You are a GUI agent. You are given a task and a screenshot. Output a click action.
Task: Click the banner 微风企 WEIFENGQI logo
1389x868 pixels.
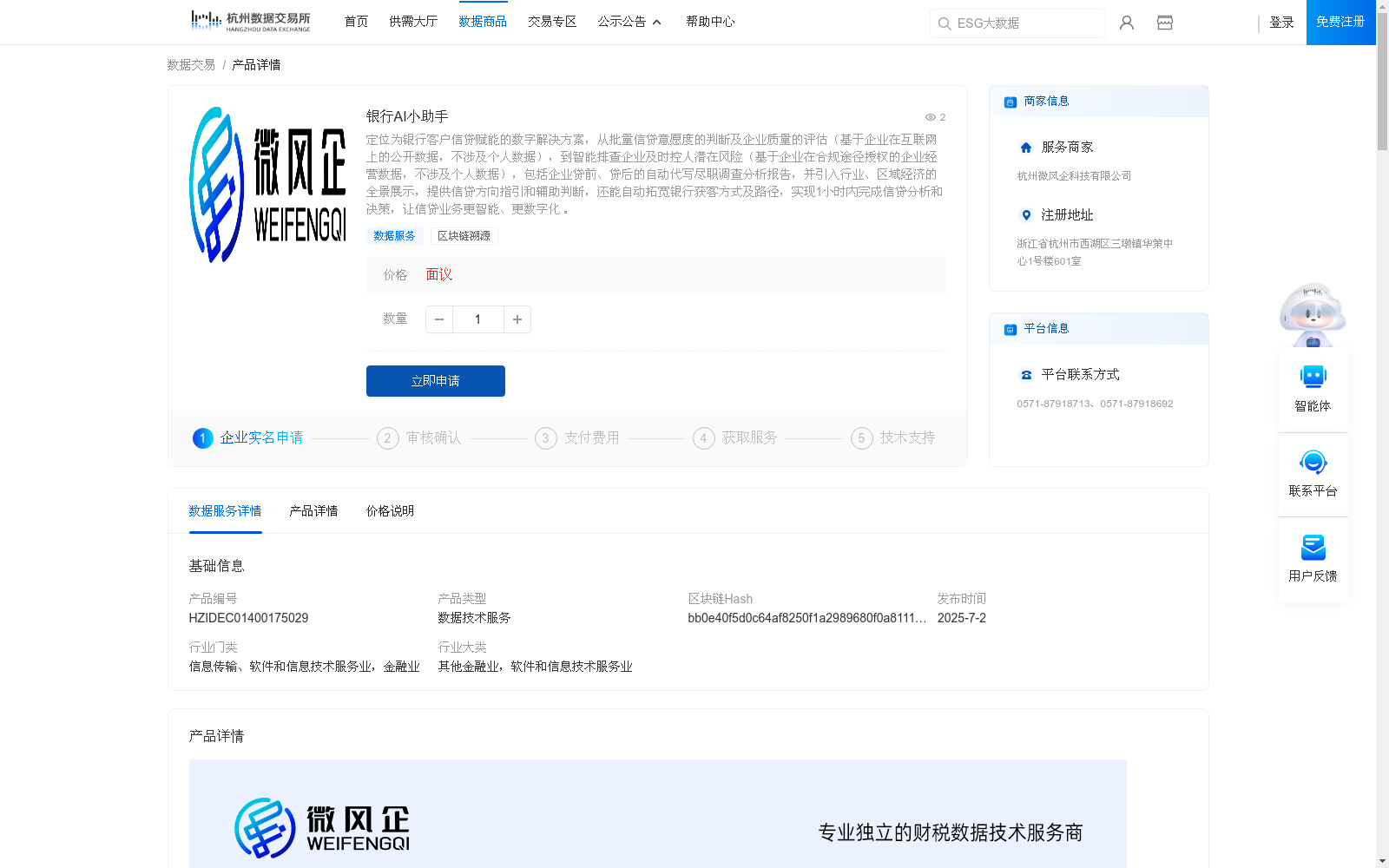(322, 828)
